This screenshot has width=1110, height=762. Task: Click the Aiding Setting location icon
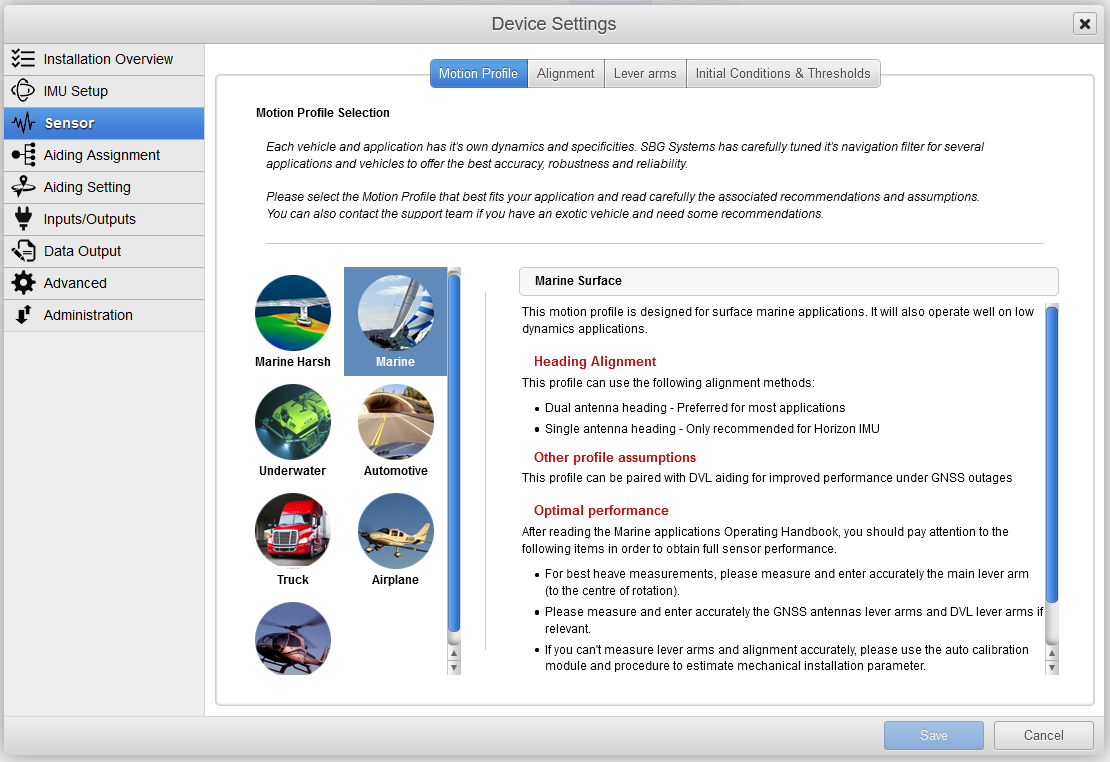click(x=23, y=186)
